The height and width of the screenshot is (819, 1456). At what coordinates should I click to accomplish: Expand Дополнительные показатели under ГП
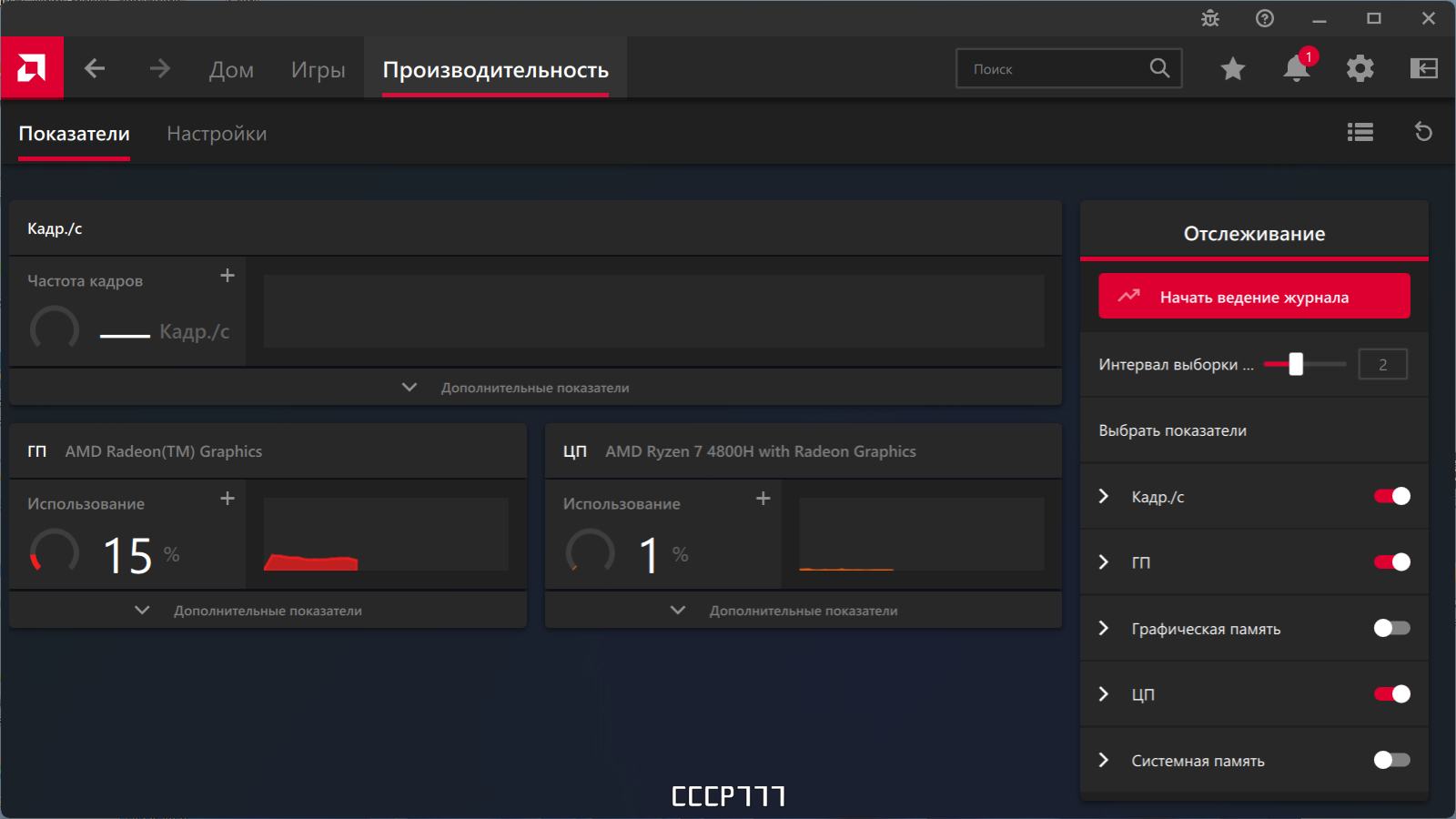coord(268,611)
